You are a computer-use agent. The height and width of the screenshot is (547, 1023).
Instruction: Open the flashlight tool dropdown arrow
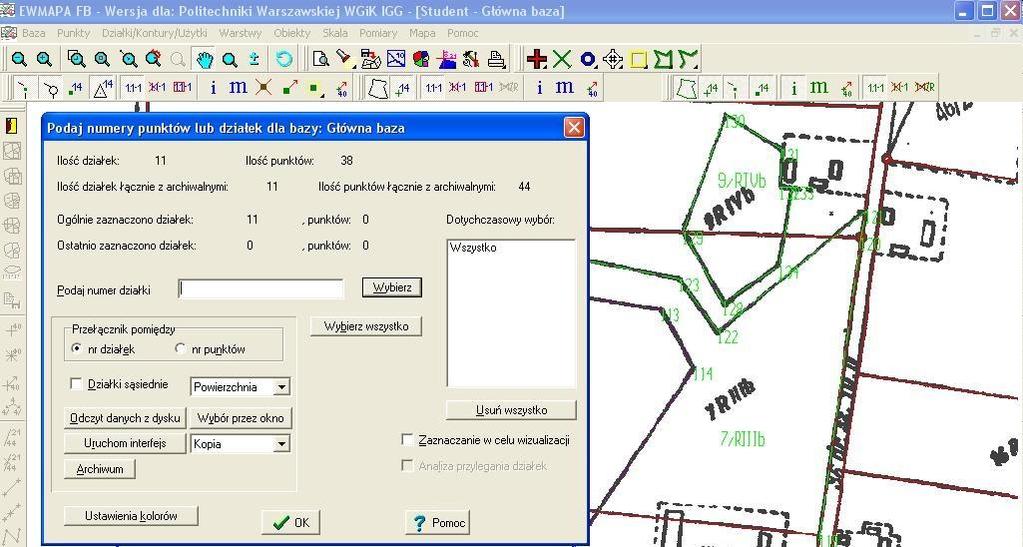353,65
